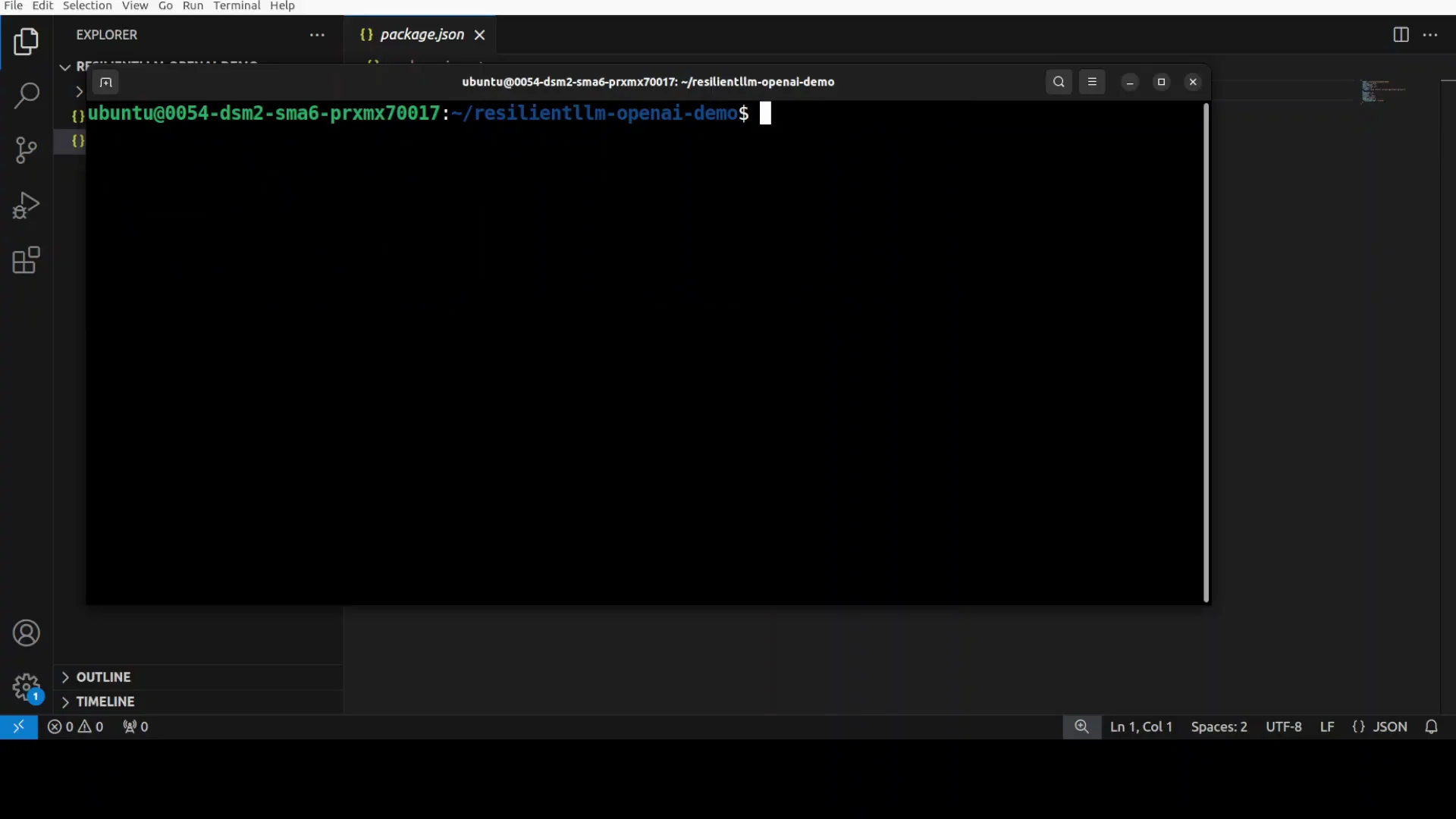Open the Terminal menu
The height and width of the screenshot is (819, 1456).
coord(237,6)
